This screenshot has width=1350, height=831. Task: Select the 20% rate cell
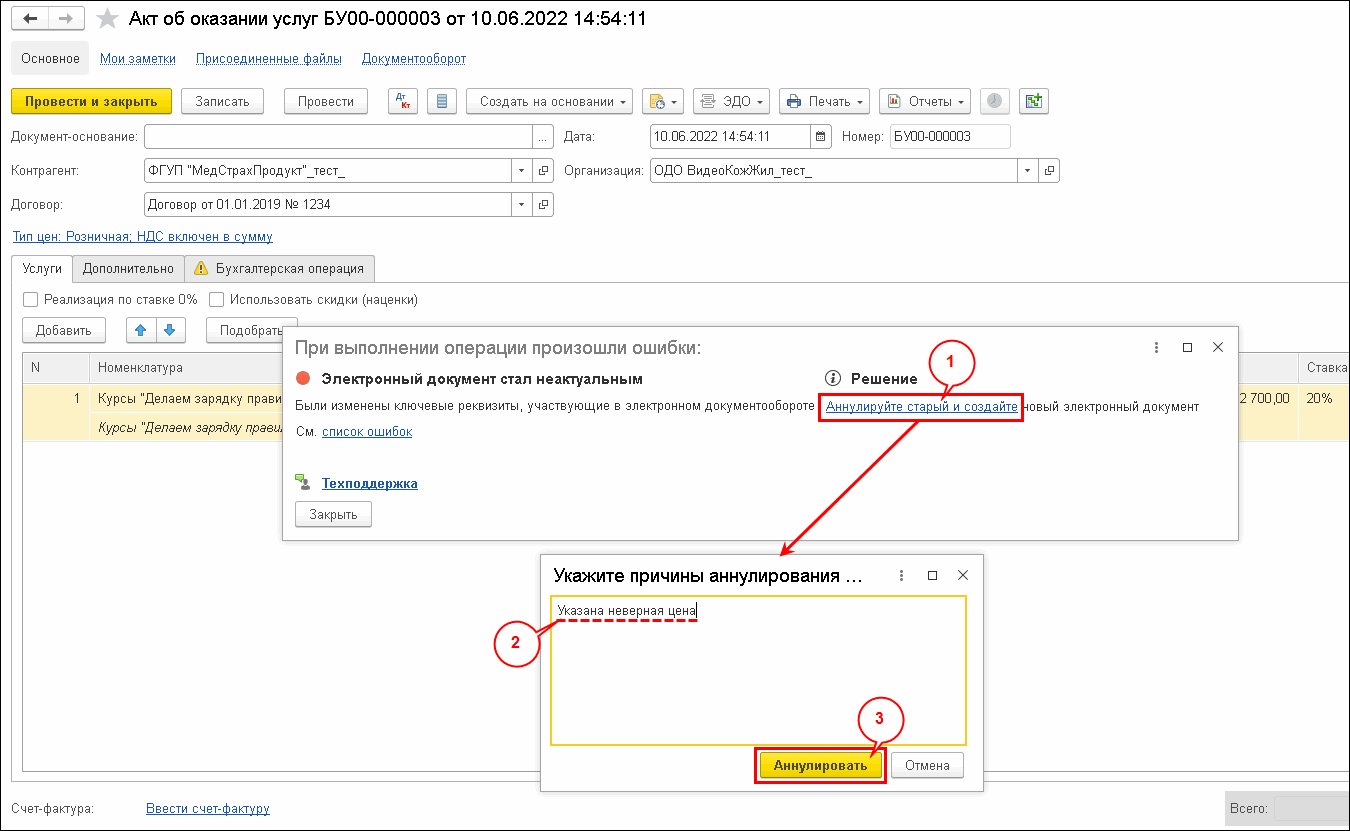click(1323, 398)
